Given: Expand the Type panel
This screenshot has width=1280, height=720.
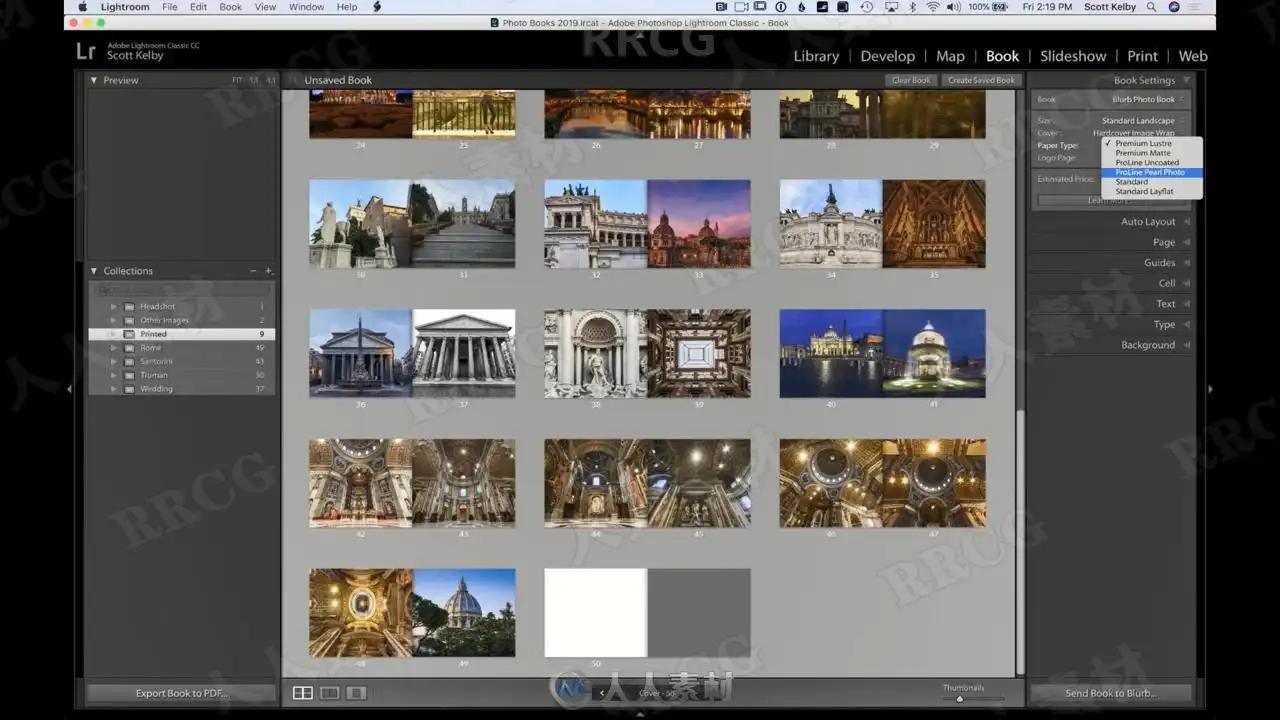Looking at the screenshot, I should click(x=1186, y=325).
